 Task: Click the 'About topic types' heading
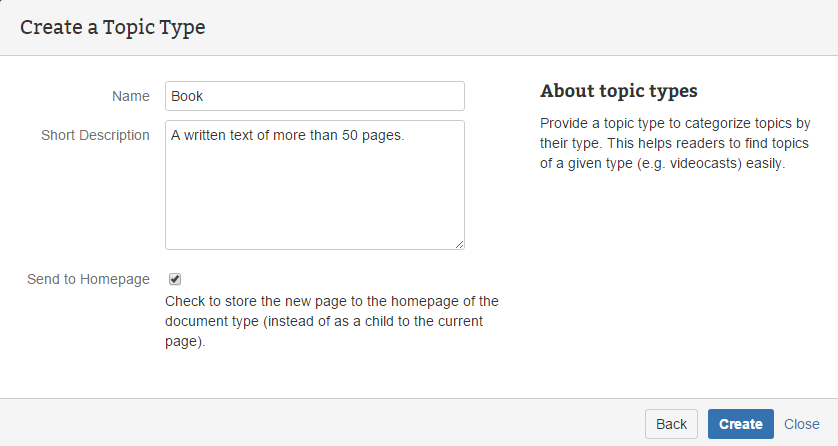[619, 91]
